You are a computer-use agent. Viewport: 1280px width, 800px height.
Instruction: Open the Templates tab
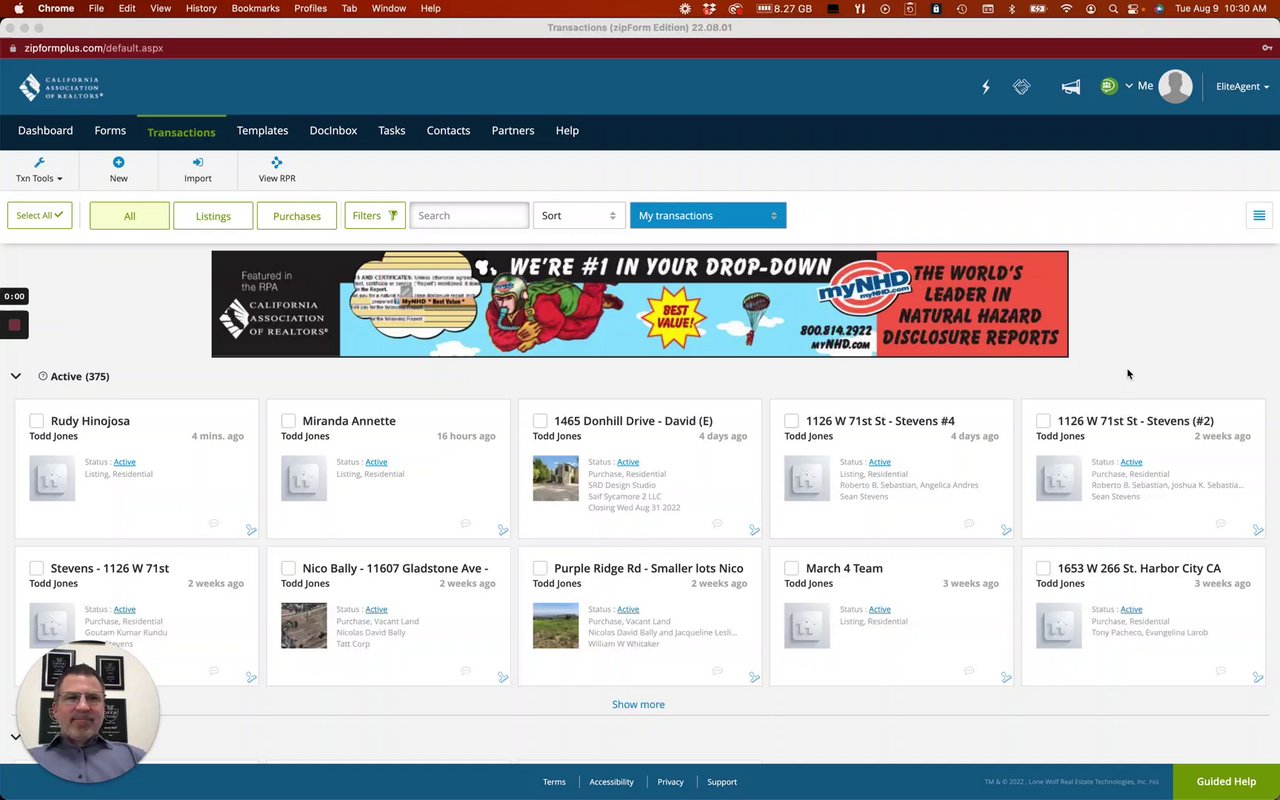pyautogui.click(x=262, y=131)
